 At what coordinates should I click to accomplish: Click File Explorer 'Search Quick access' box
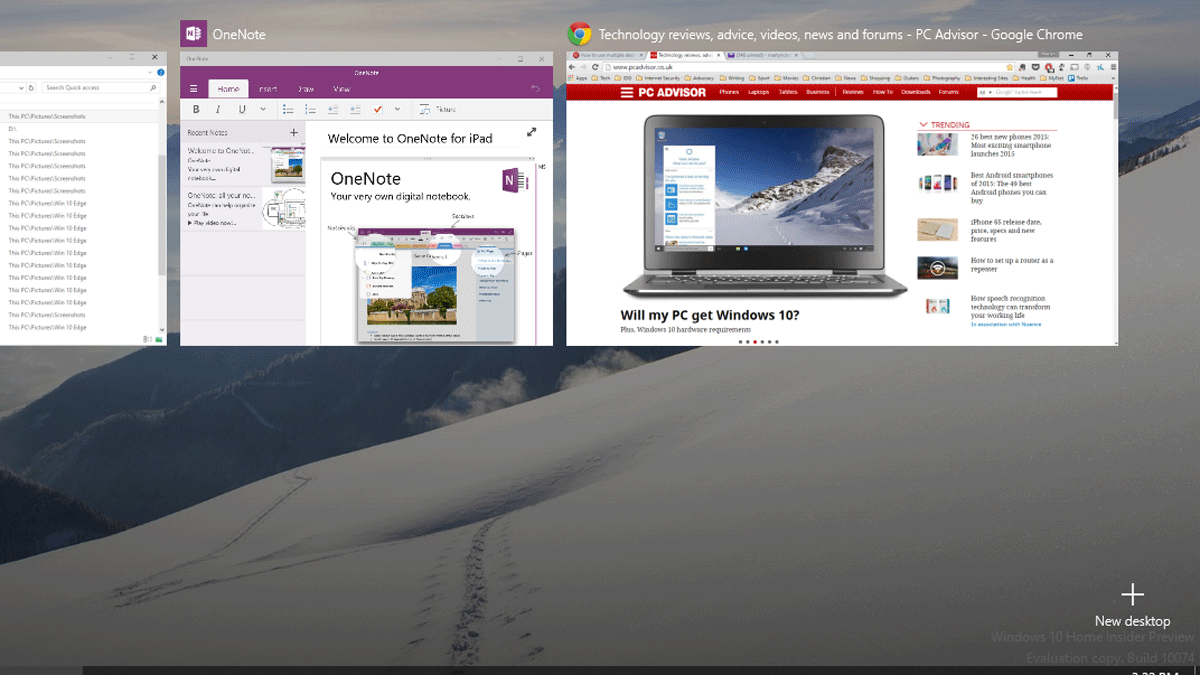[x=100, y=88]
